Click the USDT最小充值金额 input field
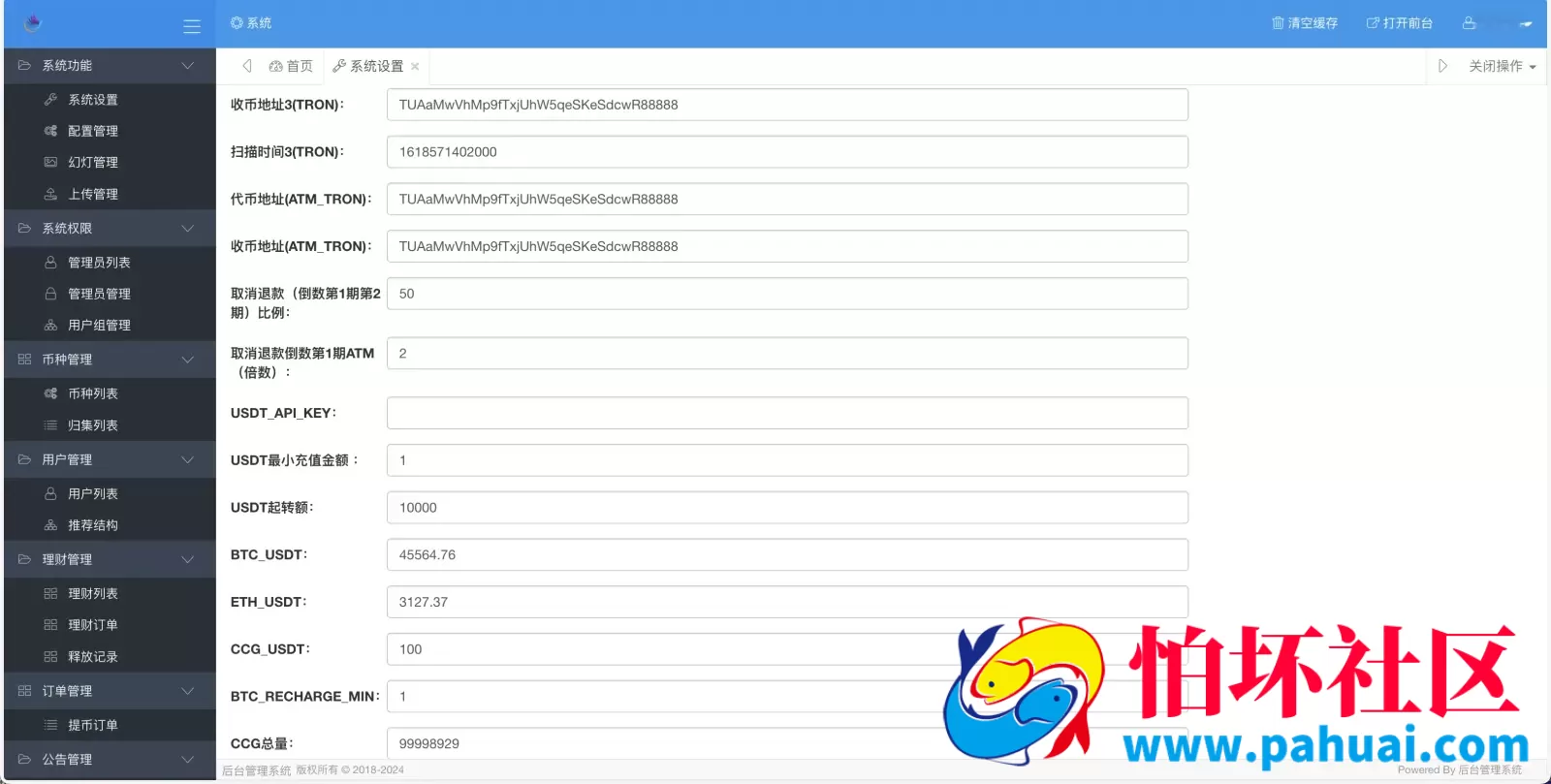1551x784 pixels. point(787,460)
